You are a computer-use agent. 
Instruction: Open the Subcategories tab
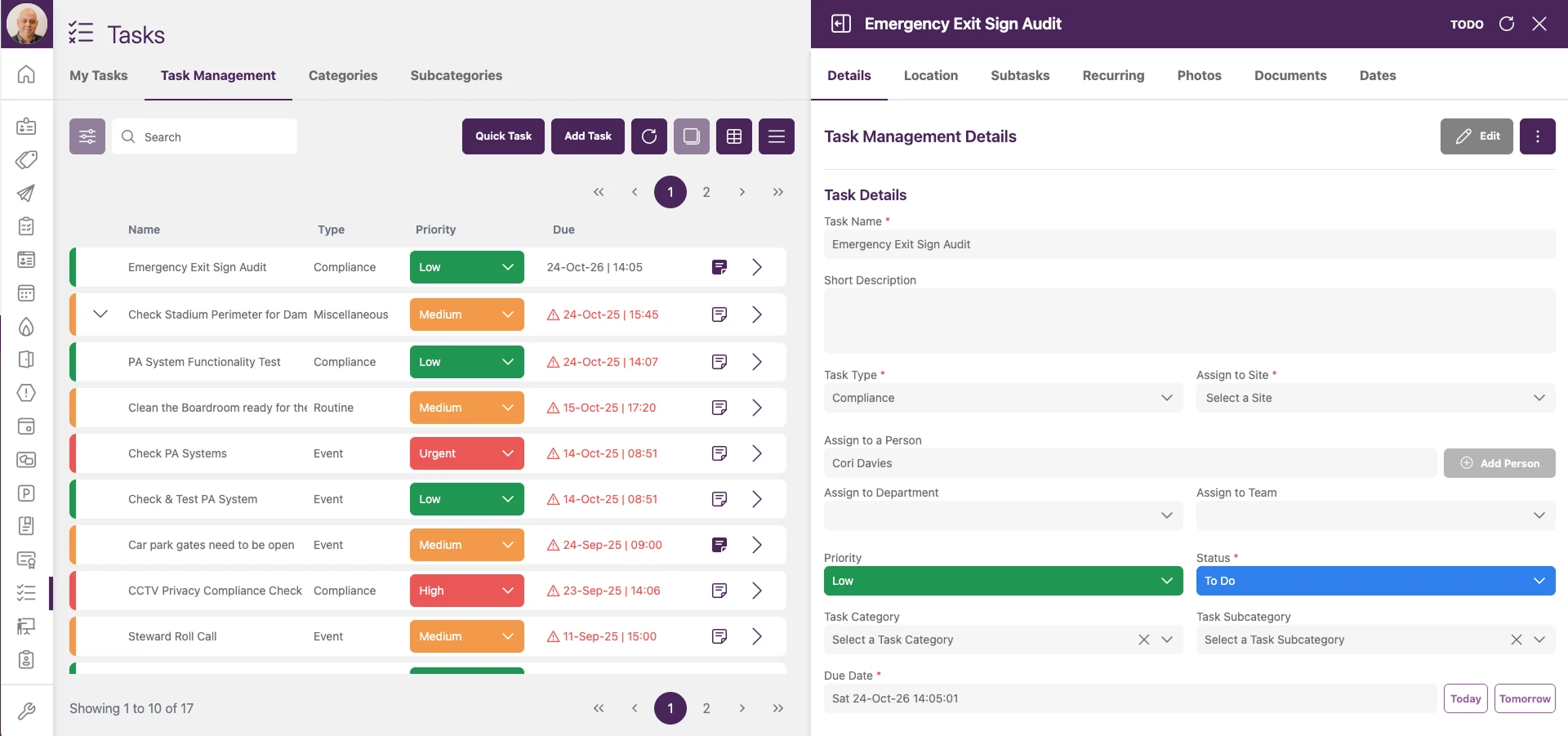456,75
